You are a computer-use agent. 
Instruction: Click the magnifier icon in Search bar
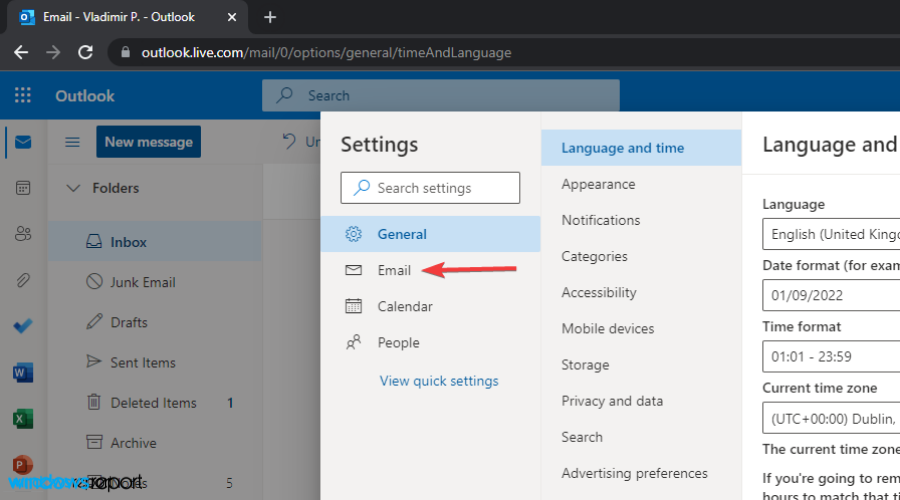point(284,95)
